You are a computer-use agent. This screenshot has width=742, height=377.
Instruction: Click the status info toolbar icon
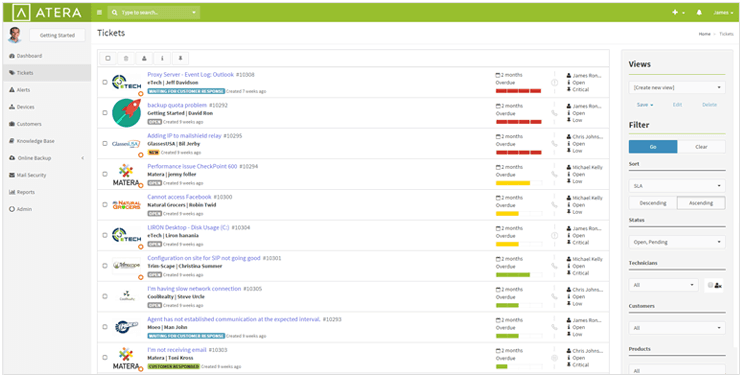click(162, 58)
